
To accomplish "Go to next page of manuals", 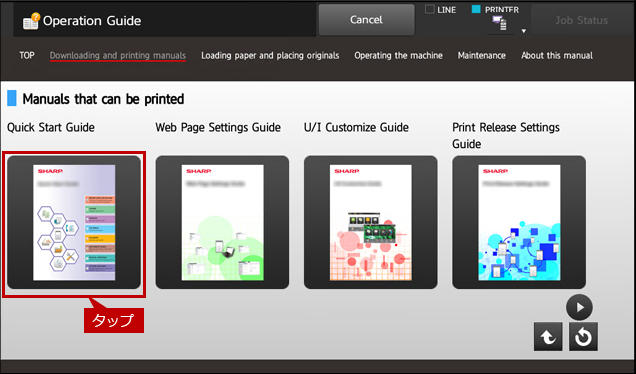I will pos(580,307).
